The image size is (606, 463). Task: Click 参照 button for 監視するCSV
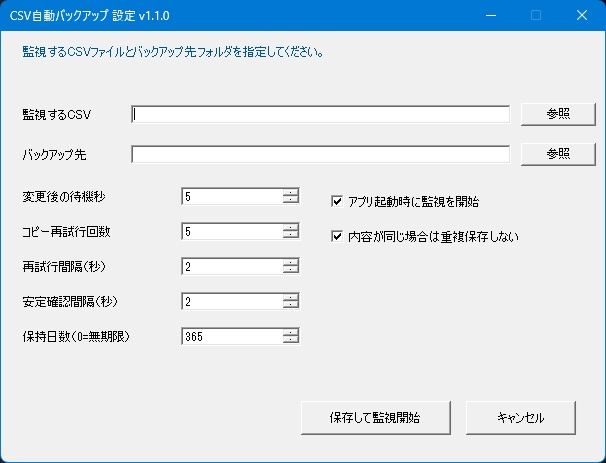point(558,114)
